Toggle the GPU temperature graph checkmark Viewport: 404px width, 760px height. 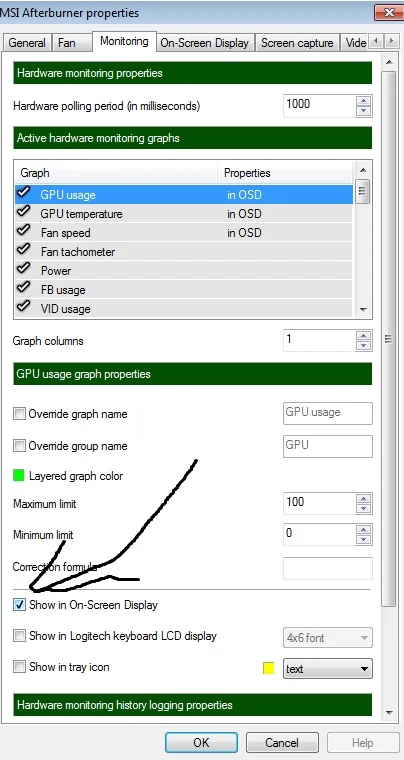coord(23,212)
